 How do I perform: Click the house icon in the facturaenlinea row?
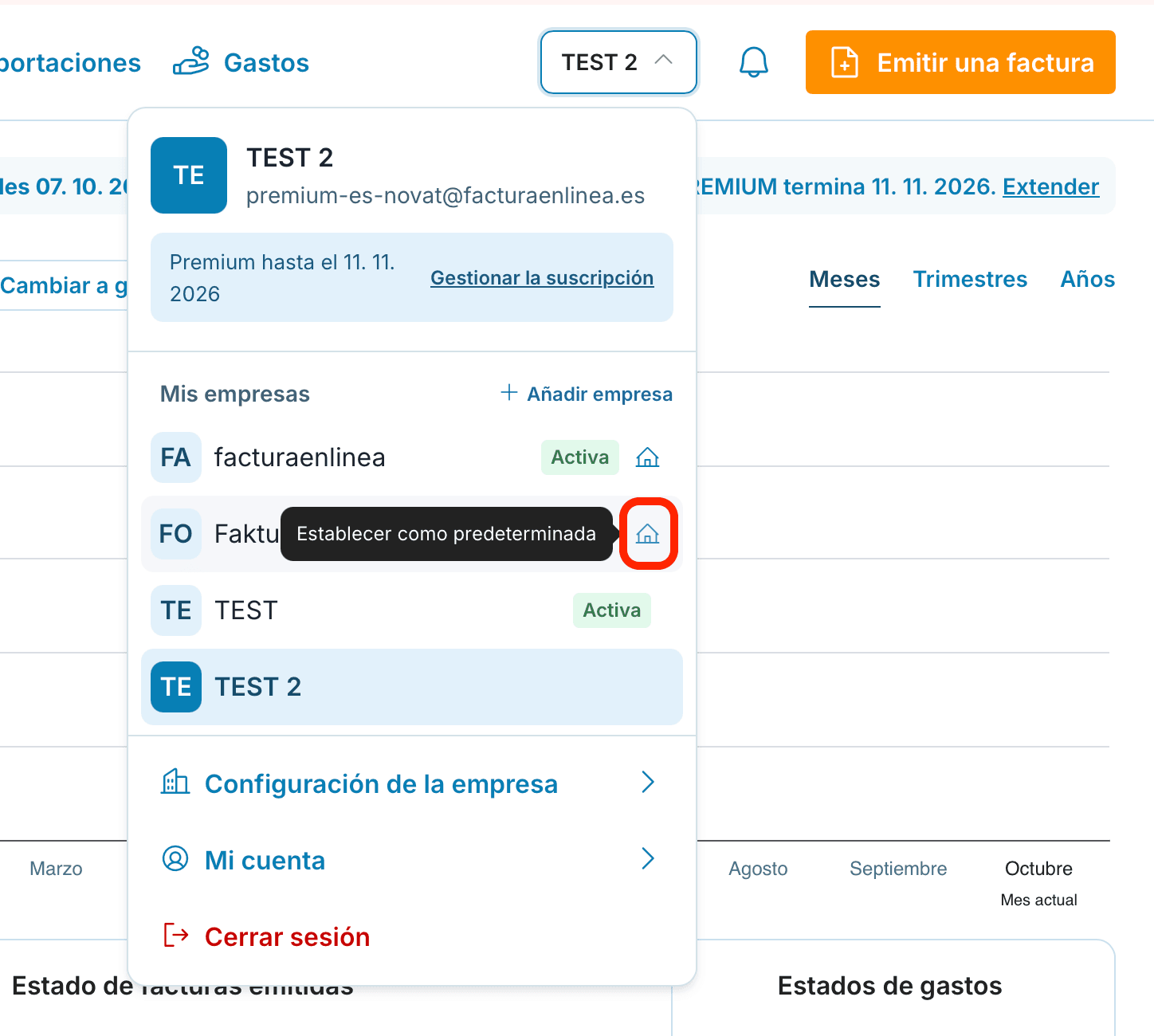(x=647, y=457)
